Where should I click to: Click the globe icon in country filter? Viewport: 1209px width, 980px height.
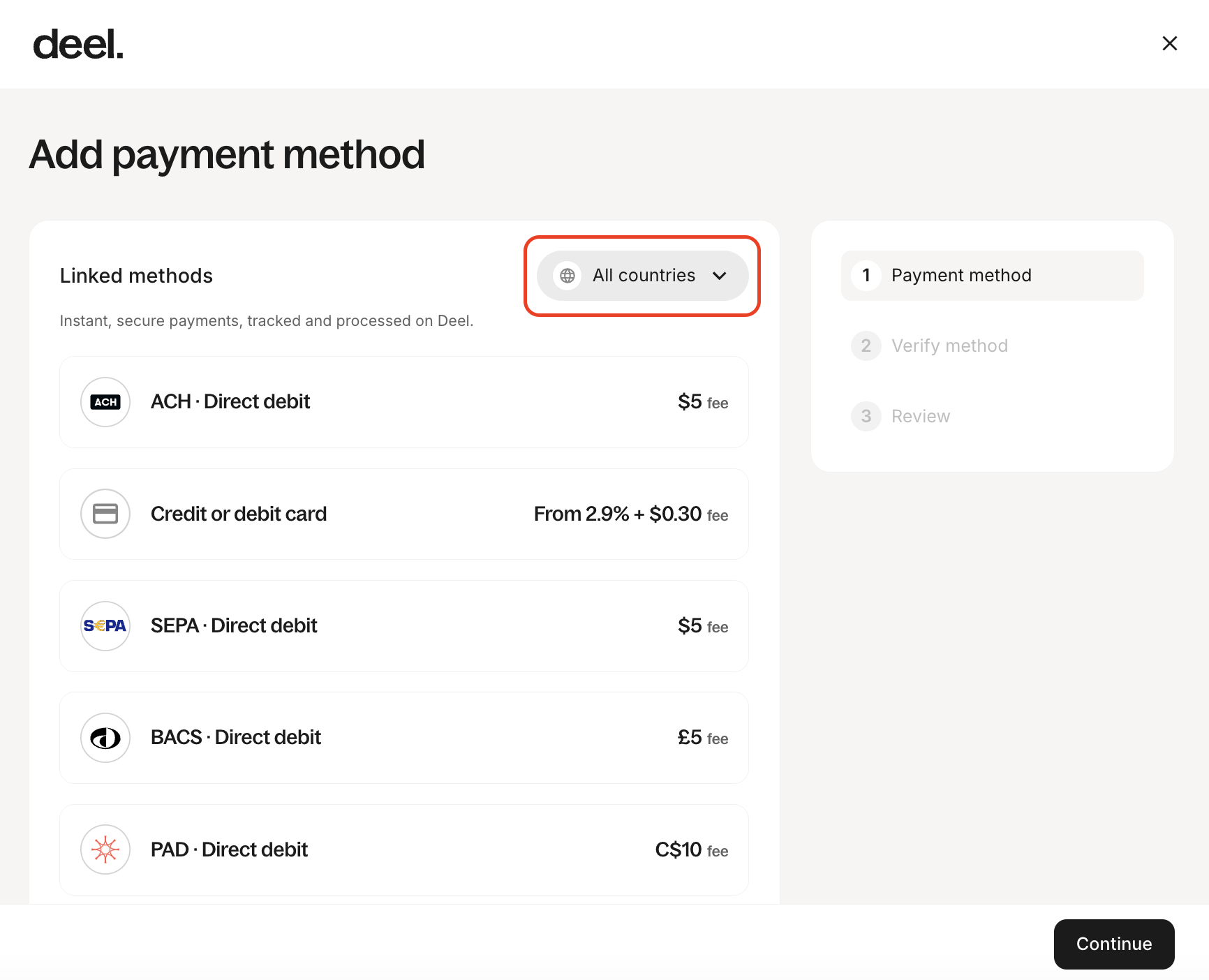click(568, 276)
